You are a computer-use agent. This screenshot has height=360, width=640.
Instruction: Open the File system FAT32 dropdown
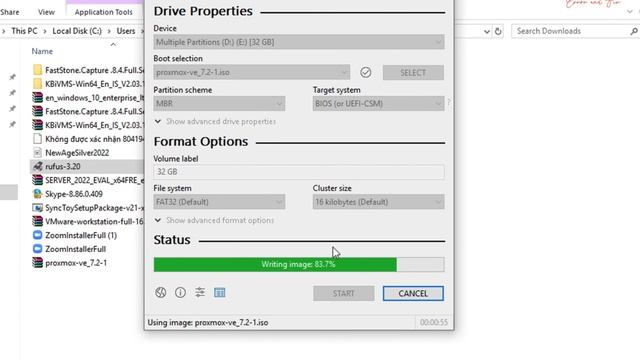(x=219, y=202)
